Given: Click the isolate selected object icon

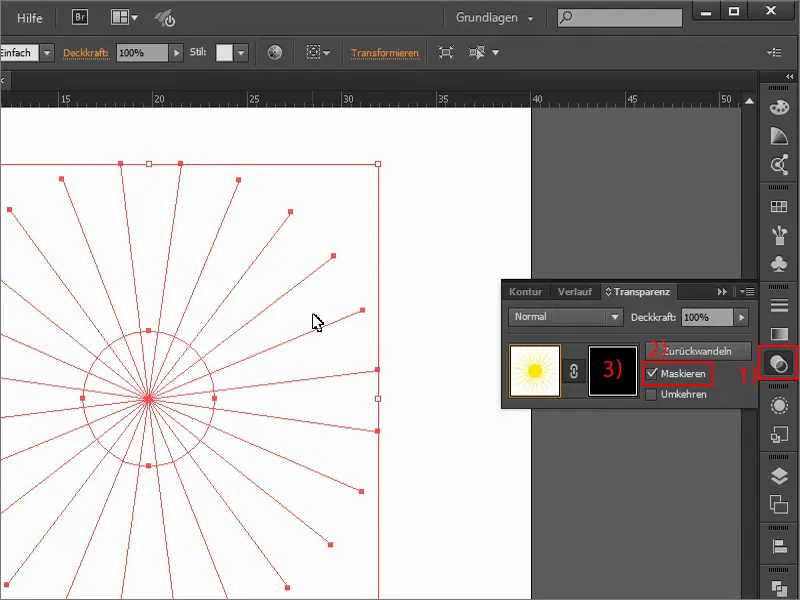Looking at the screenshot, I should 445,53.
